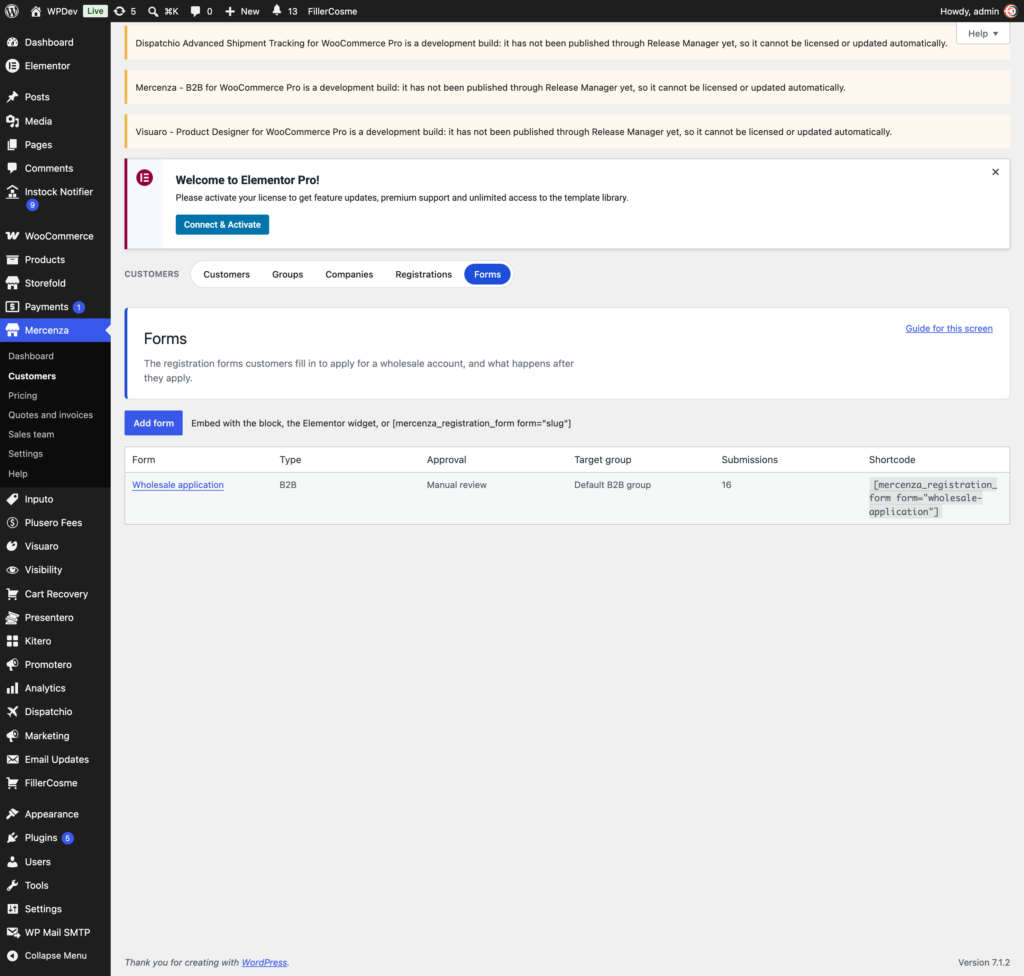Click the Pages sidebar icon
The width and height of the screenshot is (1024, 976).
[12, 144]
